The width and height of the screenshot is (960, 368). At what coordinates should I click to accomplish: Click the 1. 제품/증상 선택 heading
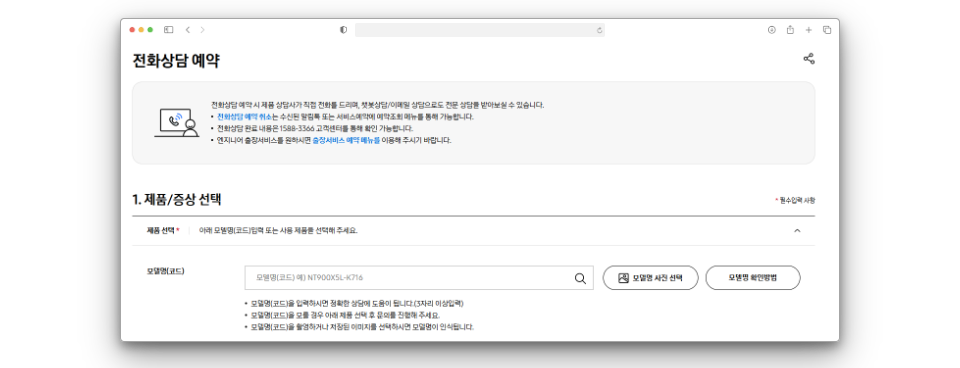(x=177, y=200)
